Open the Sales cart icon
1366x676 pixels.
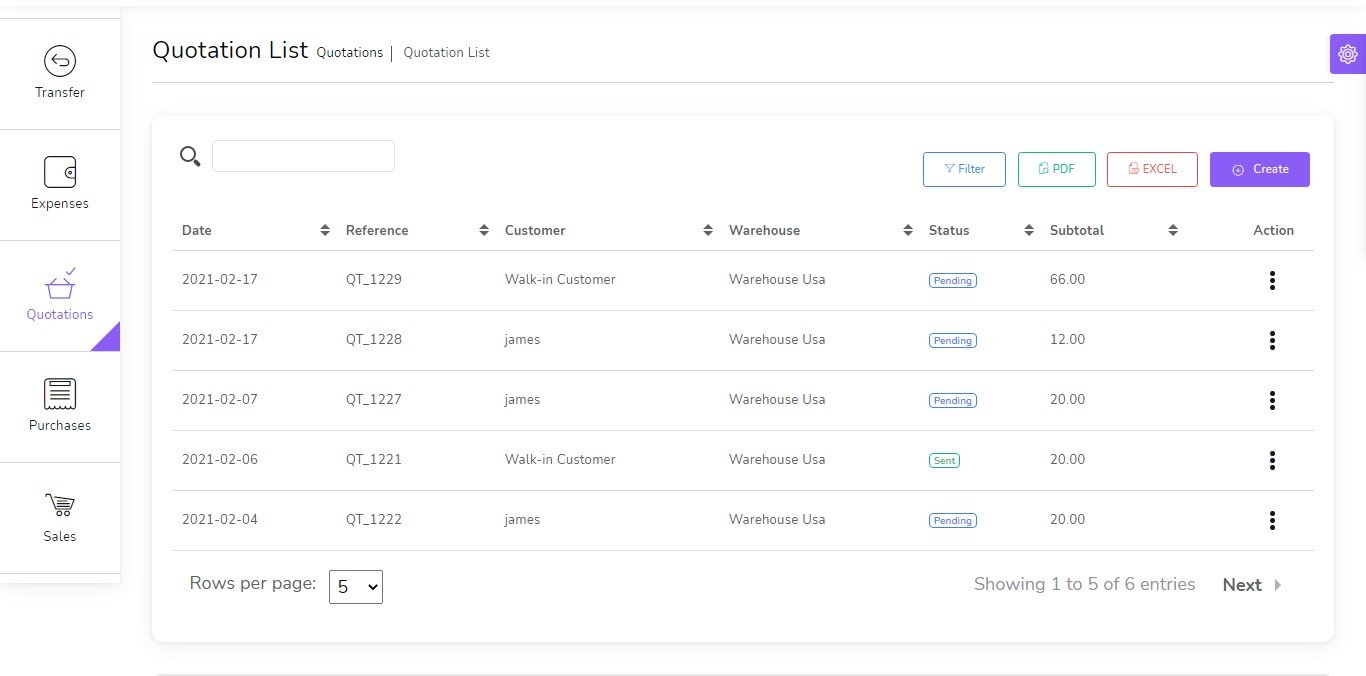[x=60, y=505]
